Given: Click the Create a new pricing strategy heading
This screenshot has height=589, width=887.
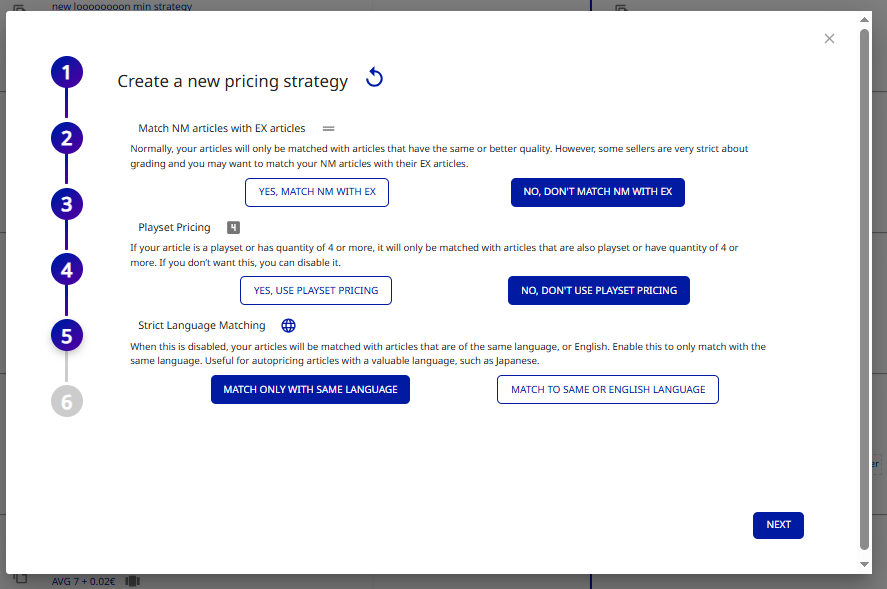Looking at the screenshot, I should (x=232, y=81).
